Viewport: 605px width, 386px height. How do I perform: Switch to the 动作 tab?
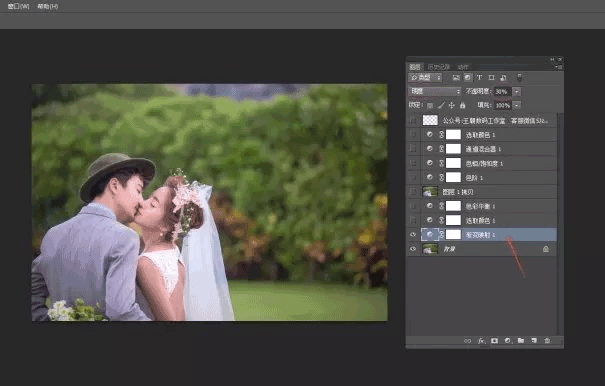point(463,67)
